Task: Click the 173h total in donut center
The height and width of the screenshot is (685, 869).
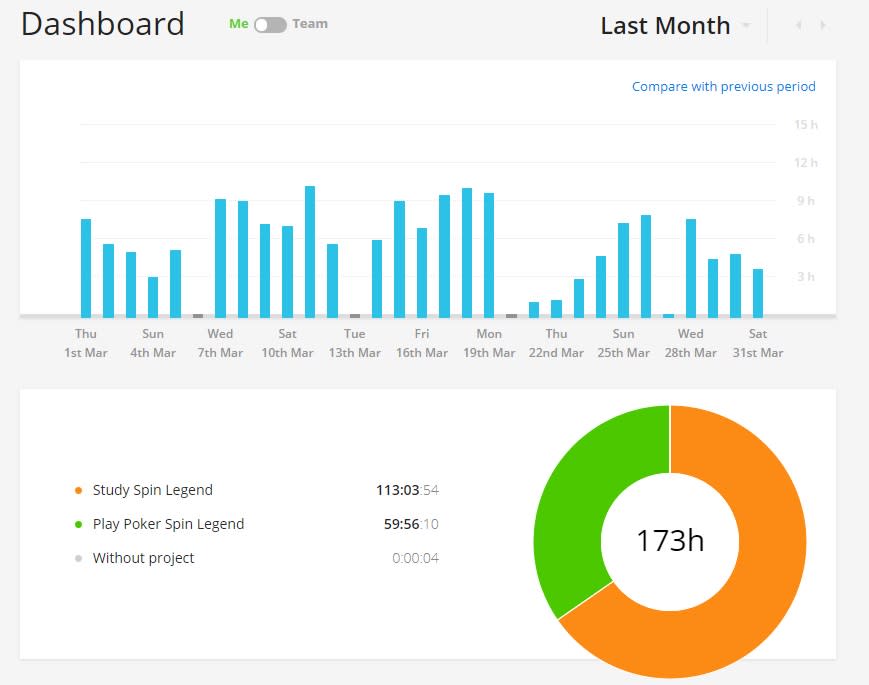Action: click(670, 541)
